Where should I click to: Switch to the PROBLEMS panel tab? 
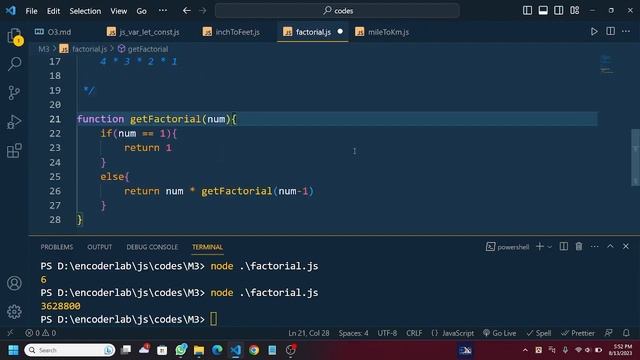(x=57, y=247)
